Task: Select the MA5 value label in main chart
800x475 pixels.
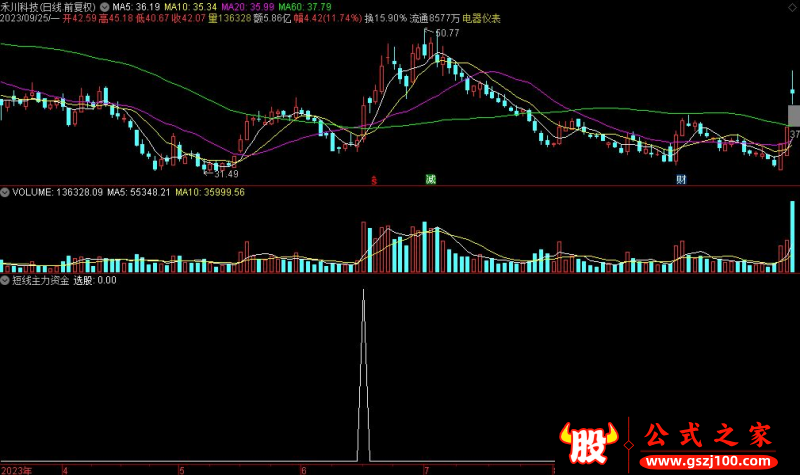Action: click(134, 6)
